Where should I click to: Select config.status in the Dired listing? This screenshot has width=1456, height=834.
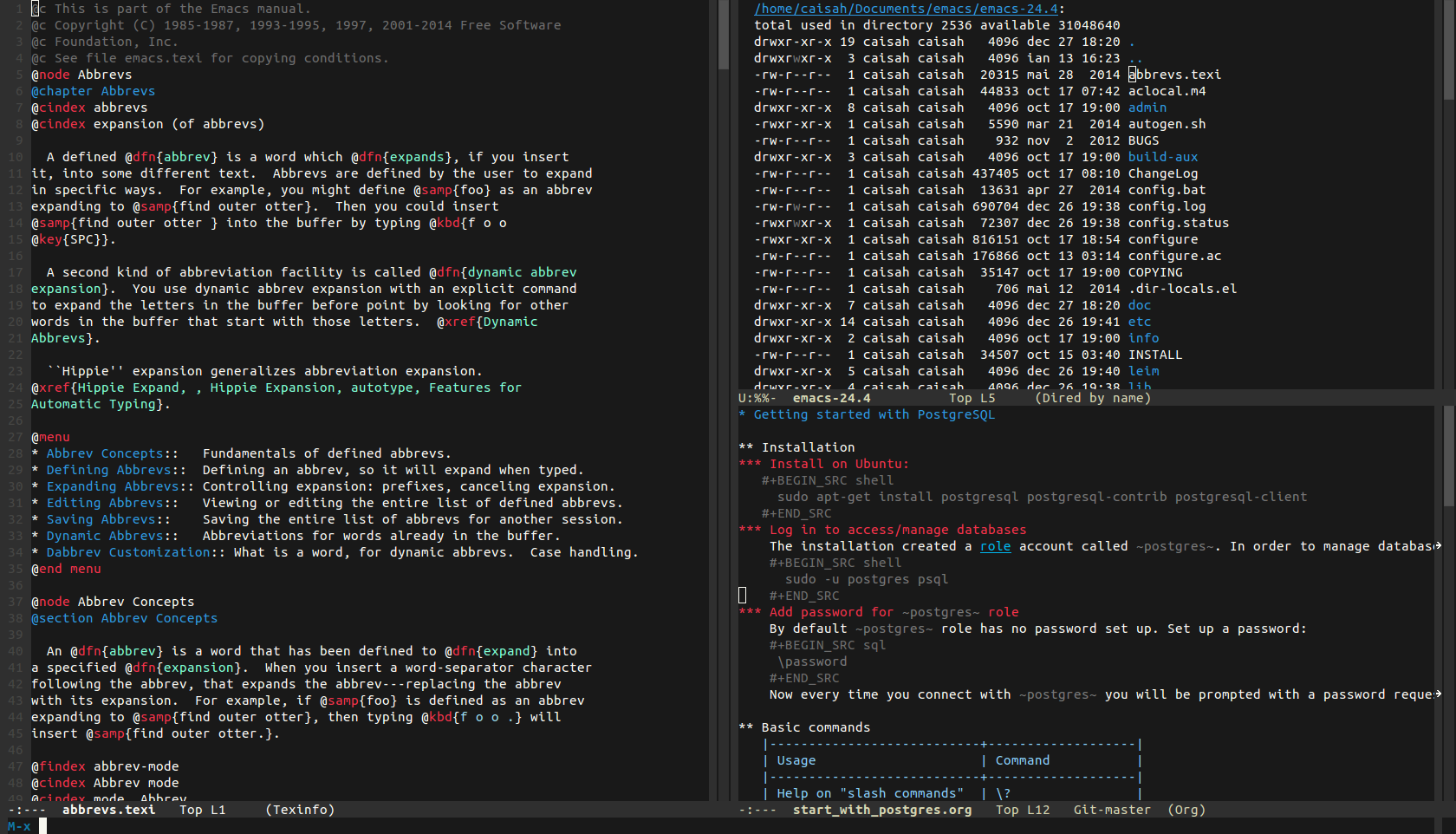[x=1178, y=223]
